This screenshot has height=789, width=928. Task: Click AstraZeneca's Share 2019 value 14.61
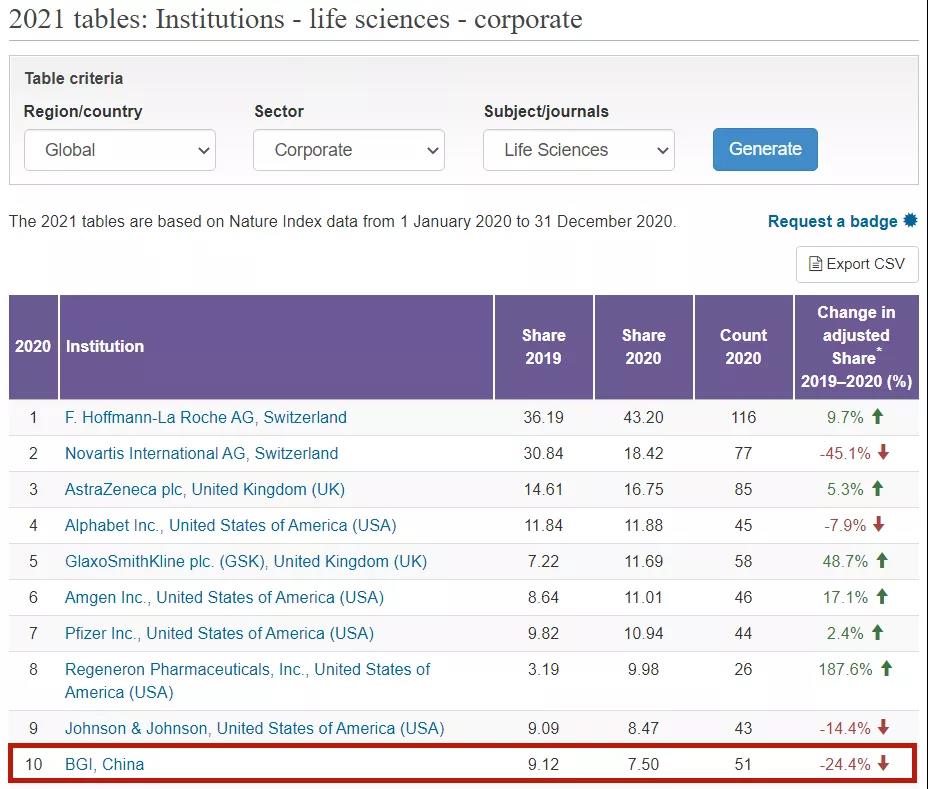click(x=543, y=490)
